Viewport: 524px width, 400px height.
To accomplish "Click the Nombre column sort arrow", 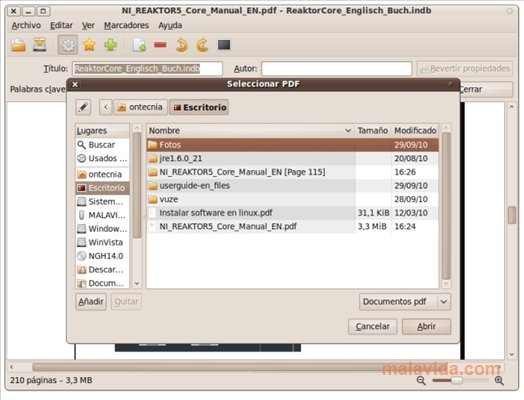I will click(348, 131).
